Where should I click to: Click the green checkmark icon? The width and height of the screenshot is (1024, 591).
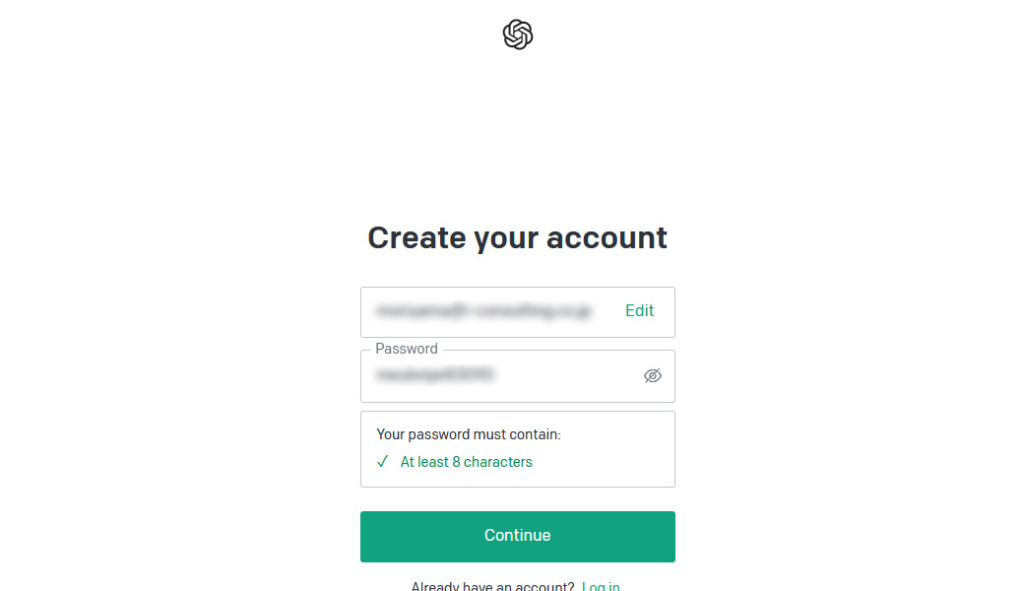point(382,462)
